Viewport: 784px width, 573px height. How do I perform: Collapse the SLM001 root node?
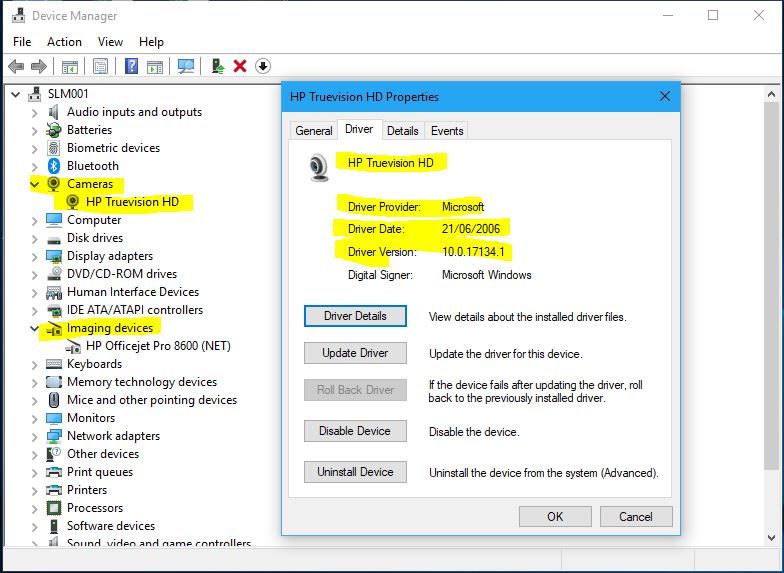coord(16,94)
